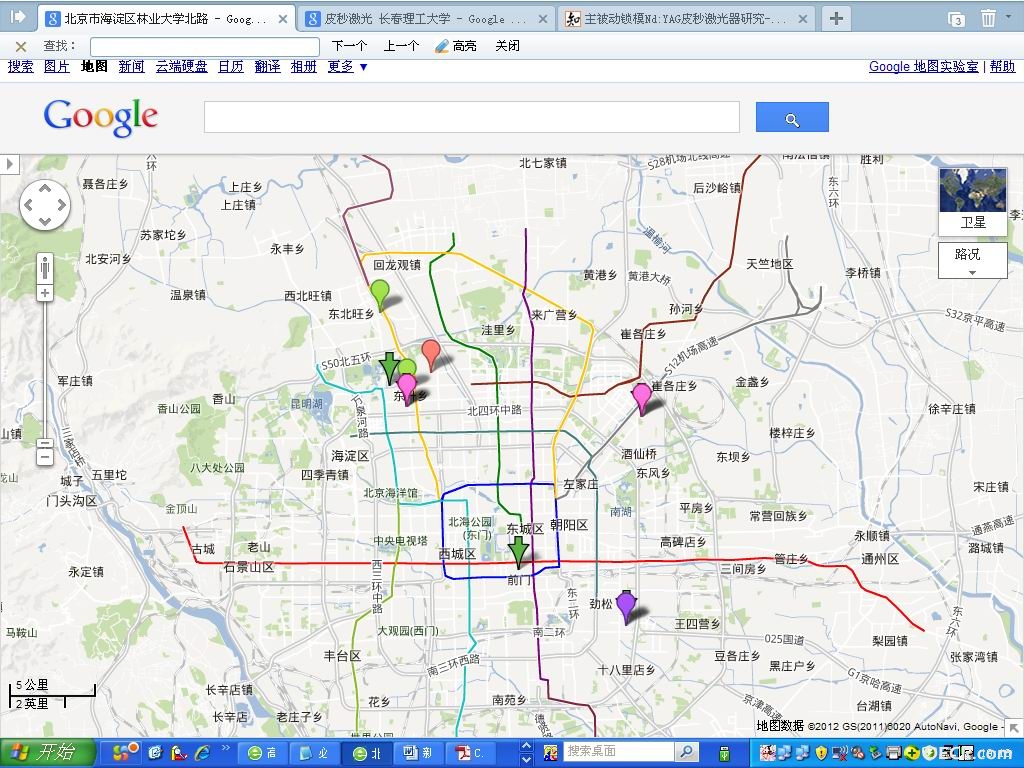This screenshot has height=768, width=1024.
Task: Open the 路况 traffic layer dropdown
Action: click(972, 261)
